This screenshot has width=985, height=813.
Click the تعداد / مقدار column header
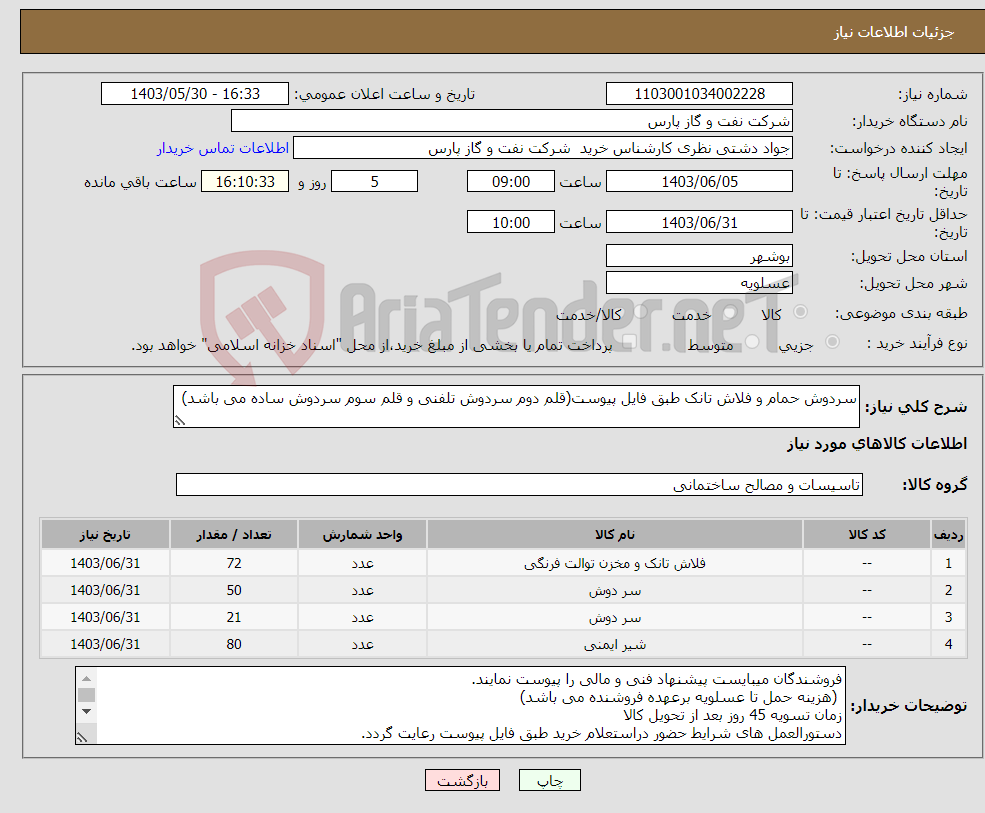pos(234,535)
